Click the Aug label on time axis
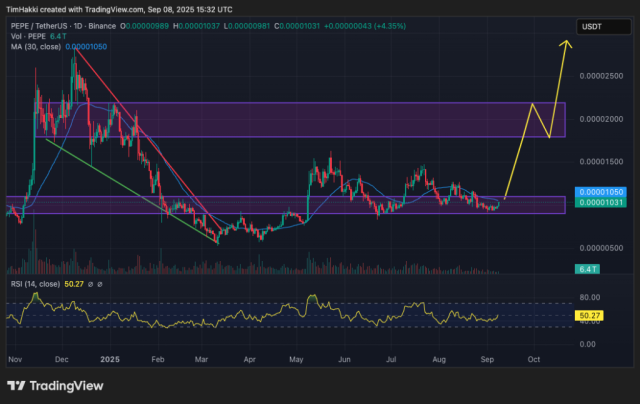The height and width of the screenshot is (404, 640). coord(439,360)
